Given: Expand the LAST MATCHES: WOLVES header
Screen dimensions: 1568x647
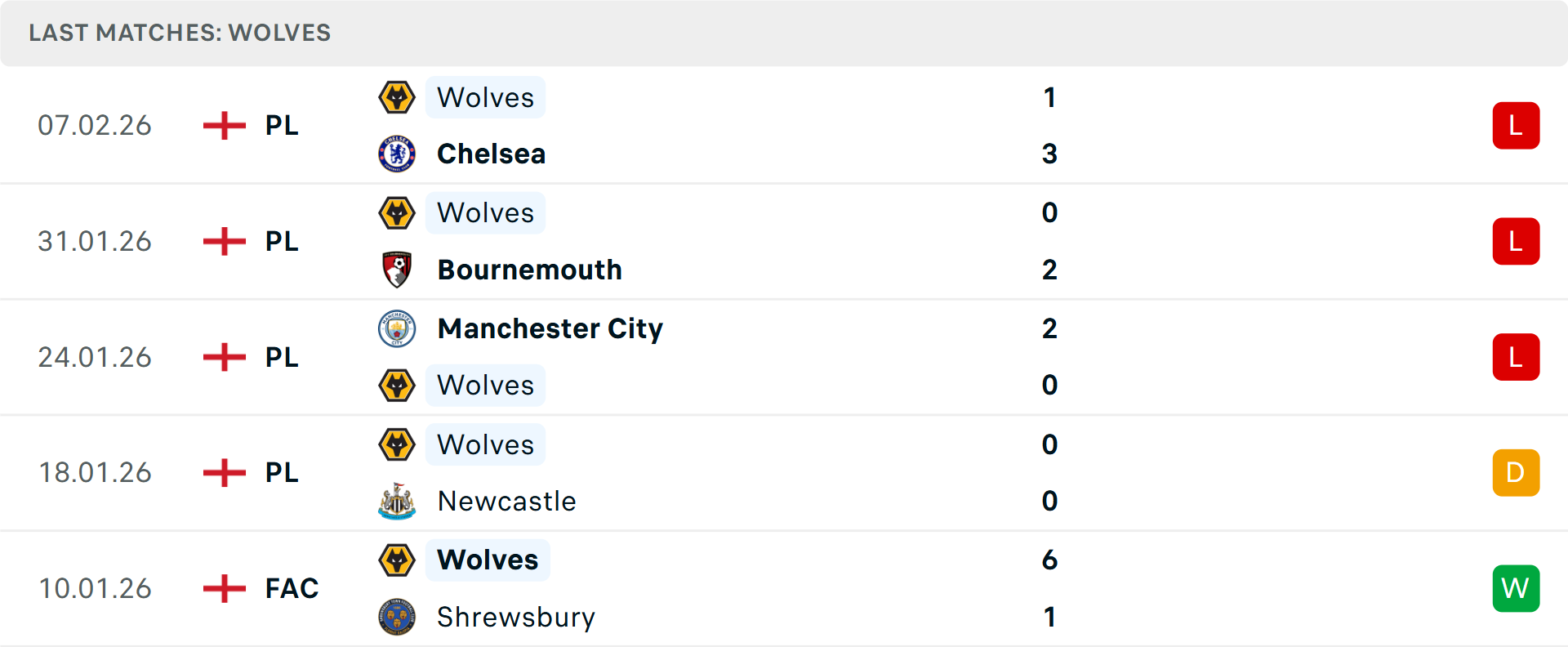Looking at the screenshot, I should click(x=179, y=33).
